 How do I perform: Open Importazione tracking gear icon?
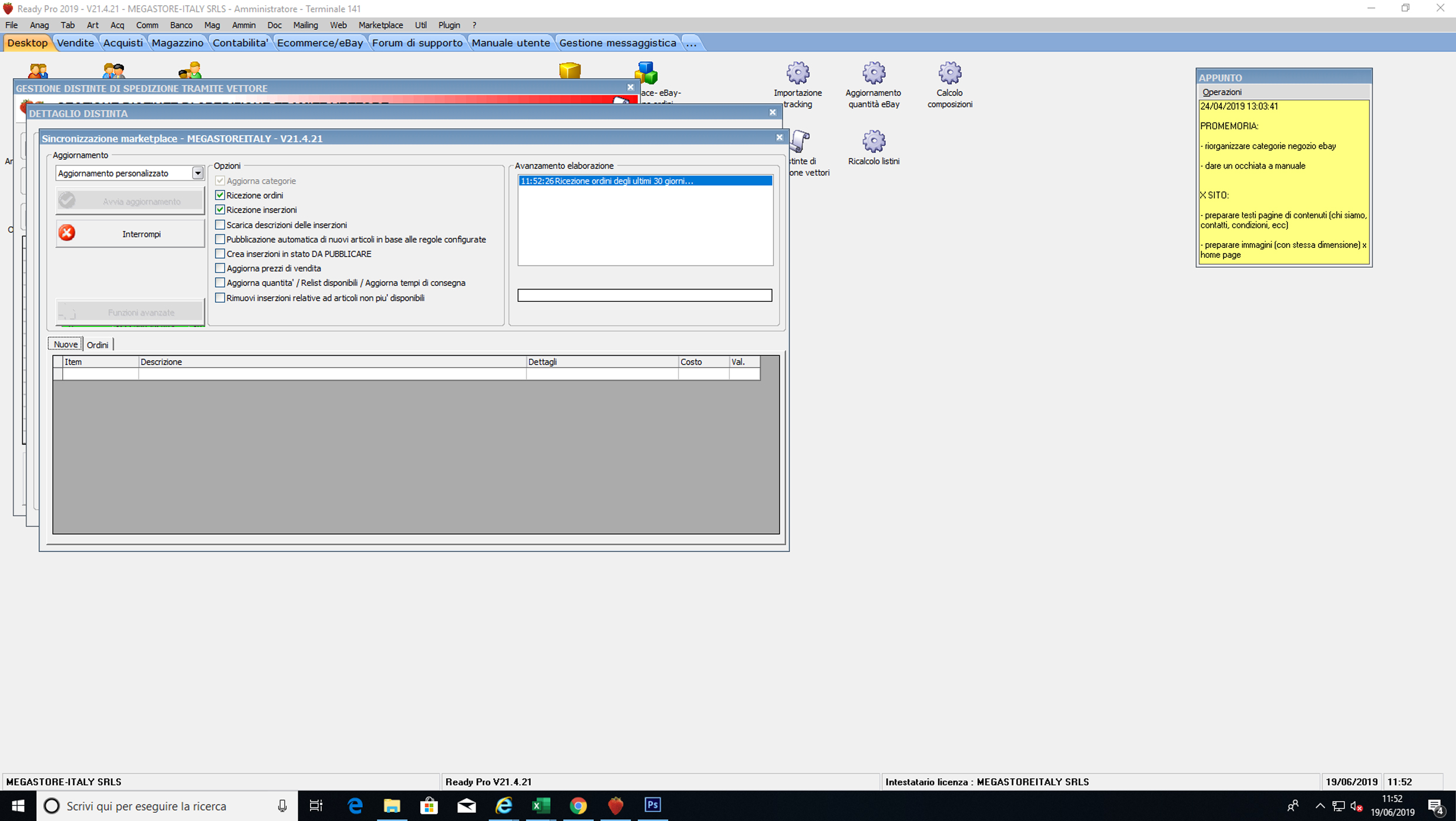click(797, 73)
